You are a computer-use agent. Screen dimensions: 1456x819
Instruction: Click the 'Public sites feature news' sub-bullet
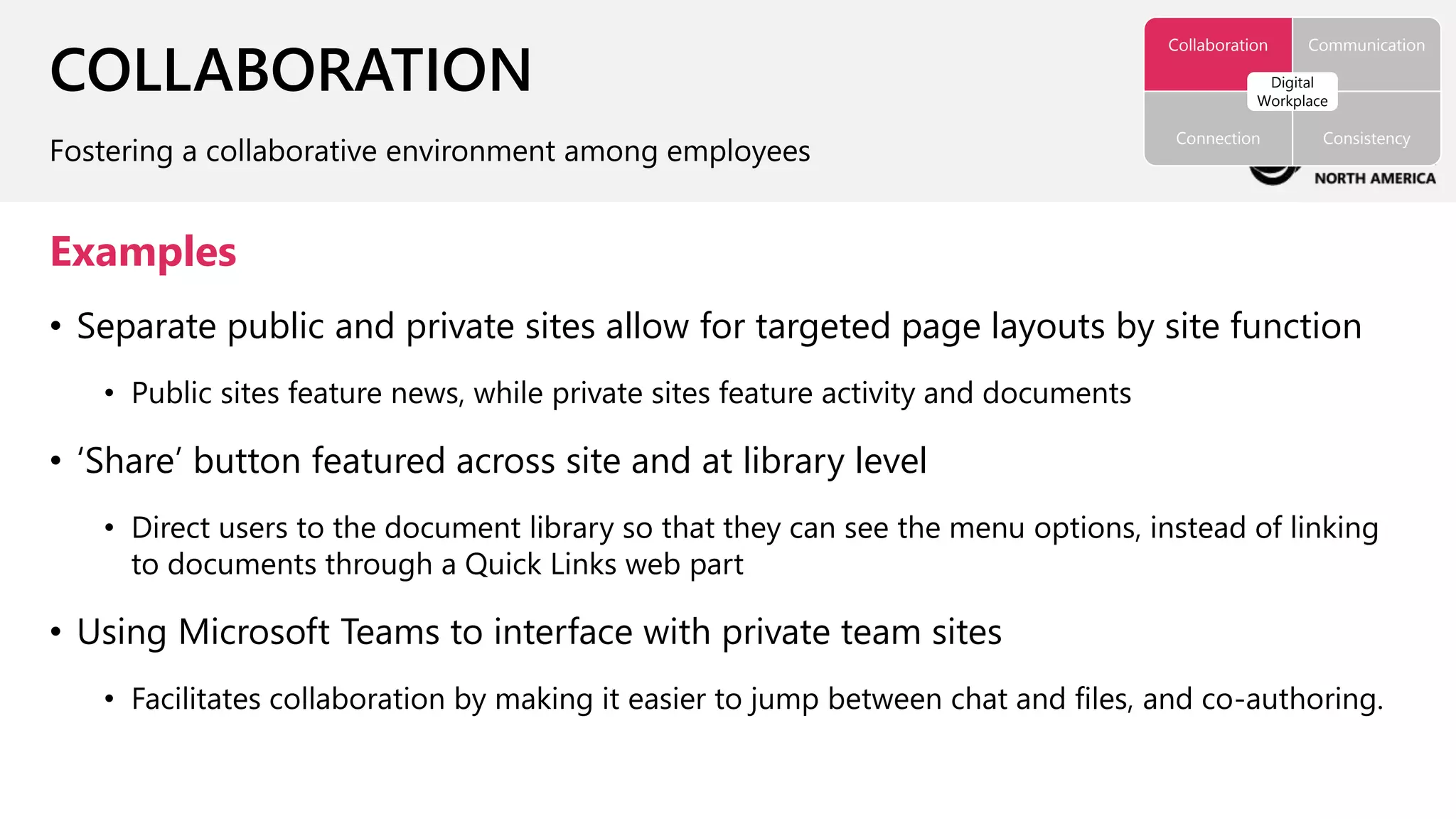pos(631,393)
